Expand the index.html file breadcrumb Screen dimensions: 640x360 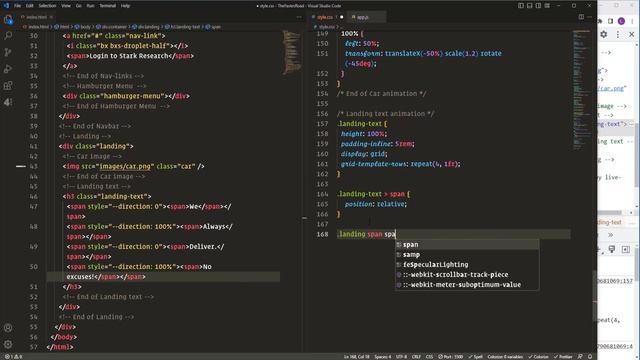tap(37, 27)
